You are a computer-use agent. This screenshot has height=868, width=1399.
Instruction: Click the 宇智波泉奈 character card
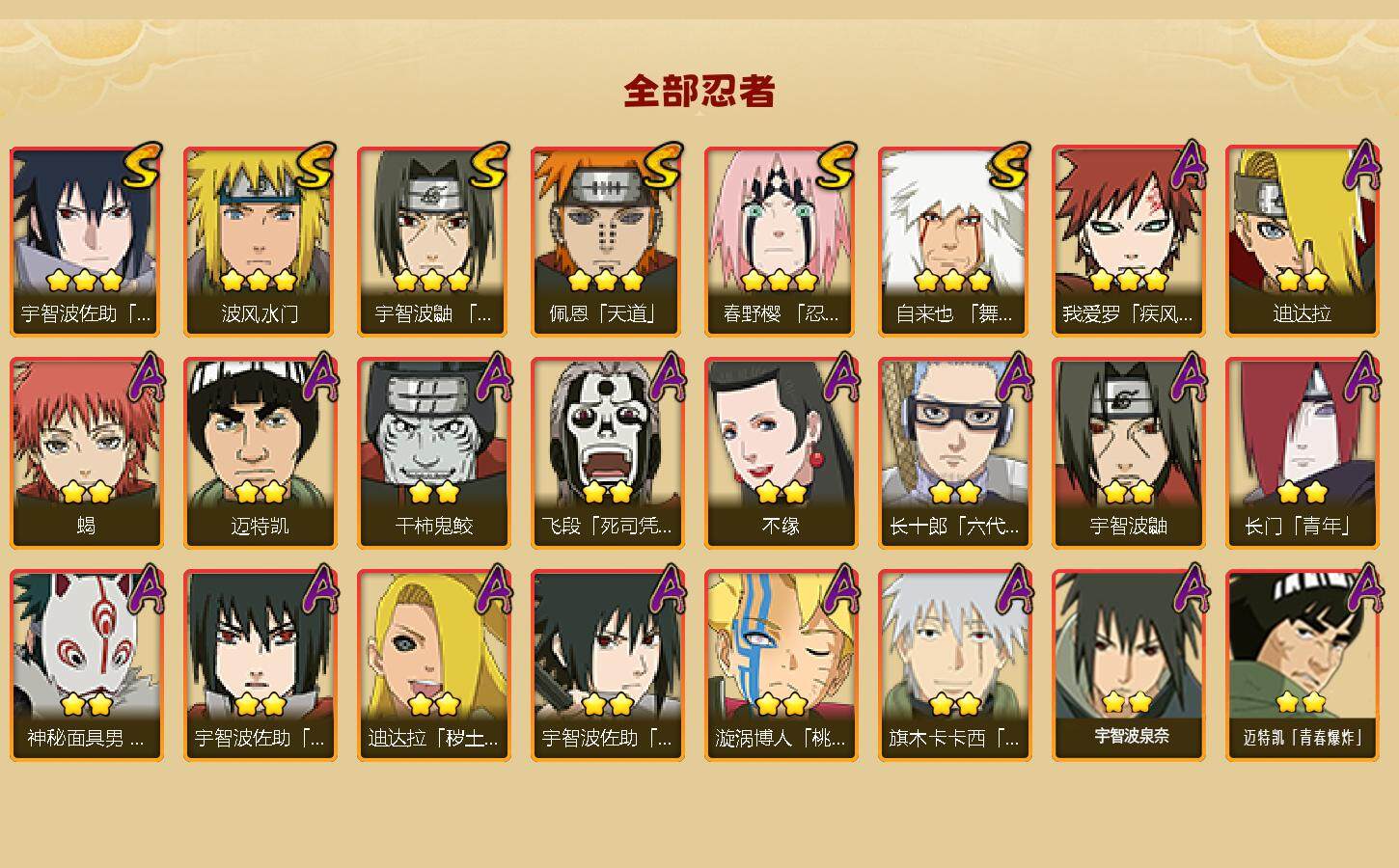[x=1128, y=665]
